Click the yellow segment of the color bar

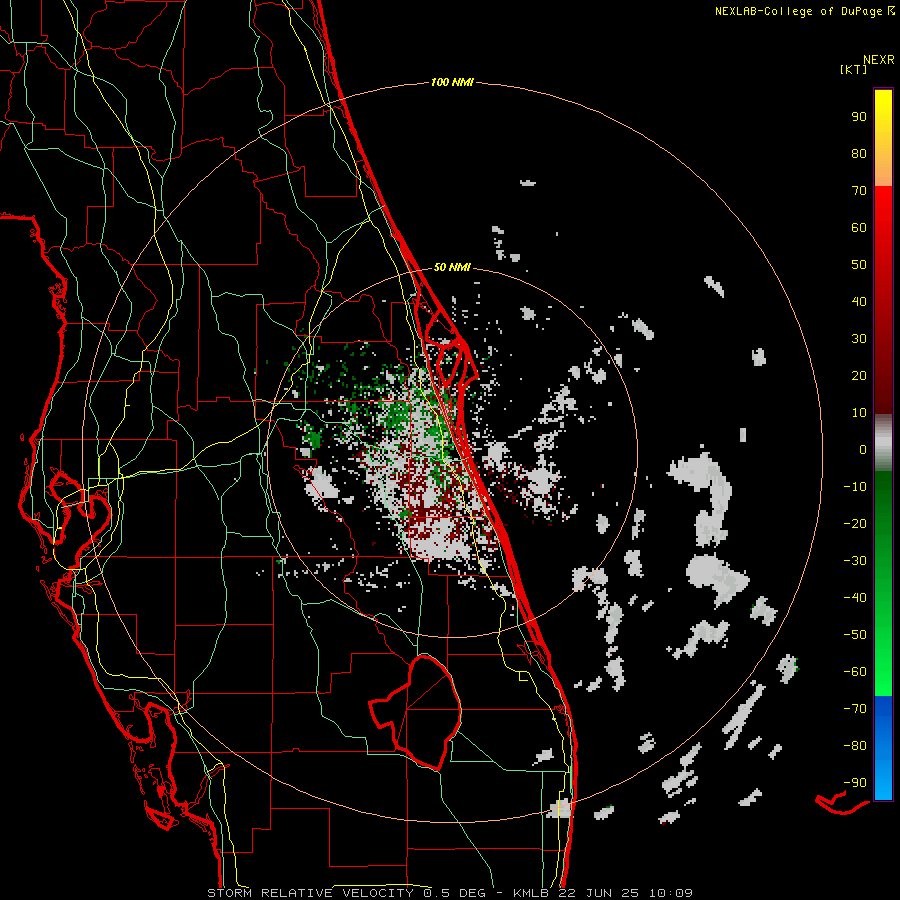tap(883, 138)
